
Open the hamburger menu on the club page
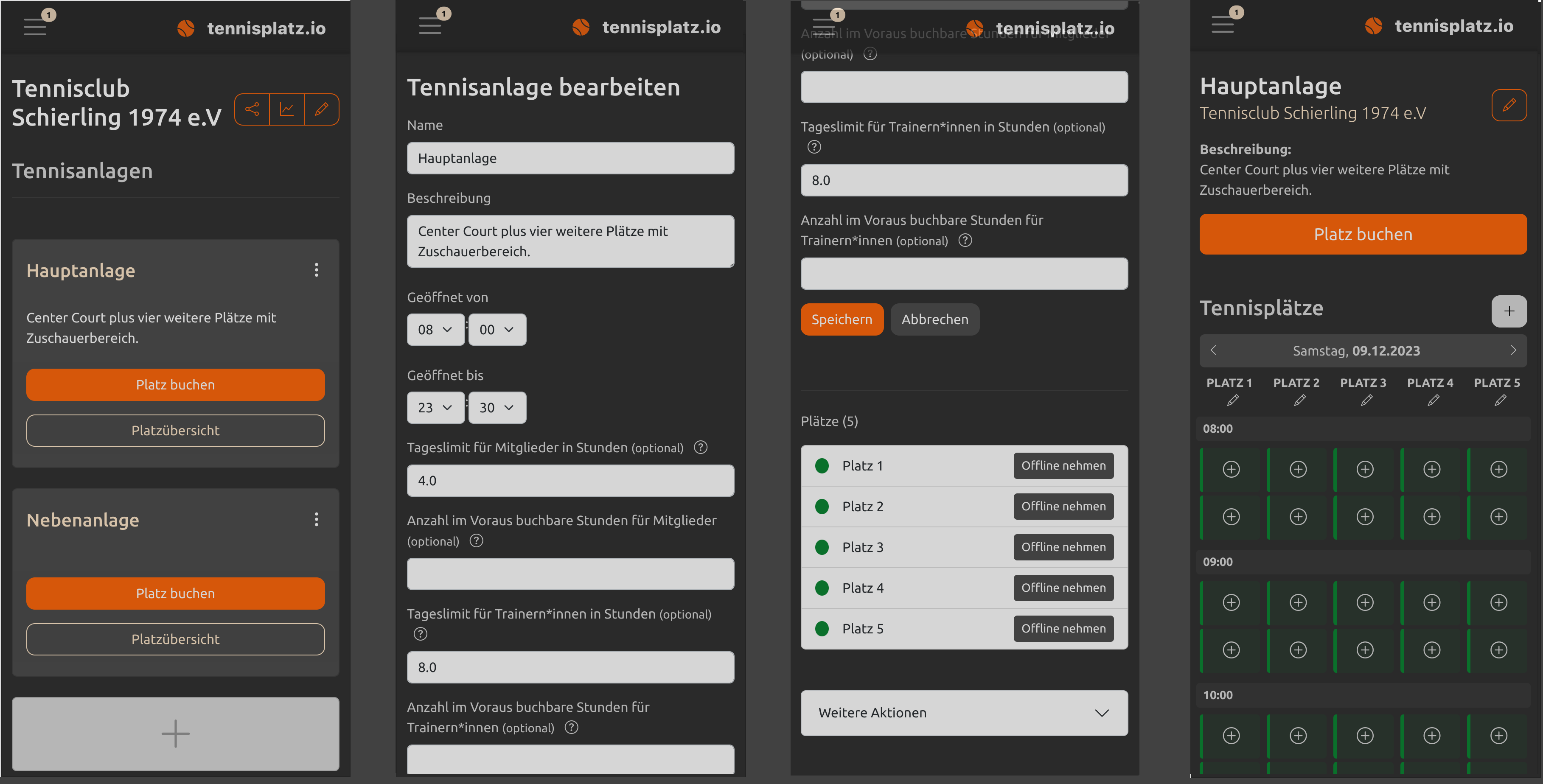[x=35, y=27]
